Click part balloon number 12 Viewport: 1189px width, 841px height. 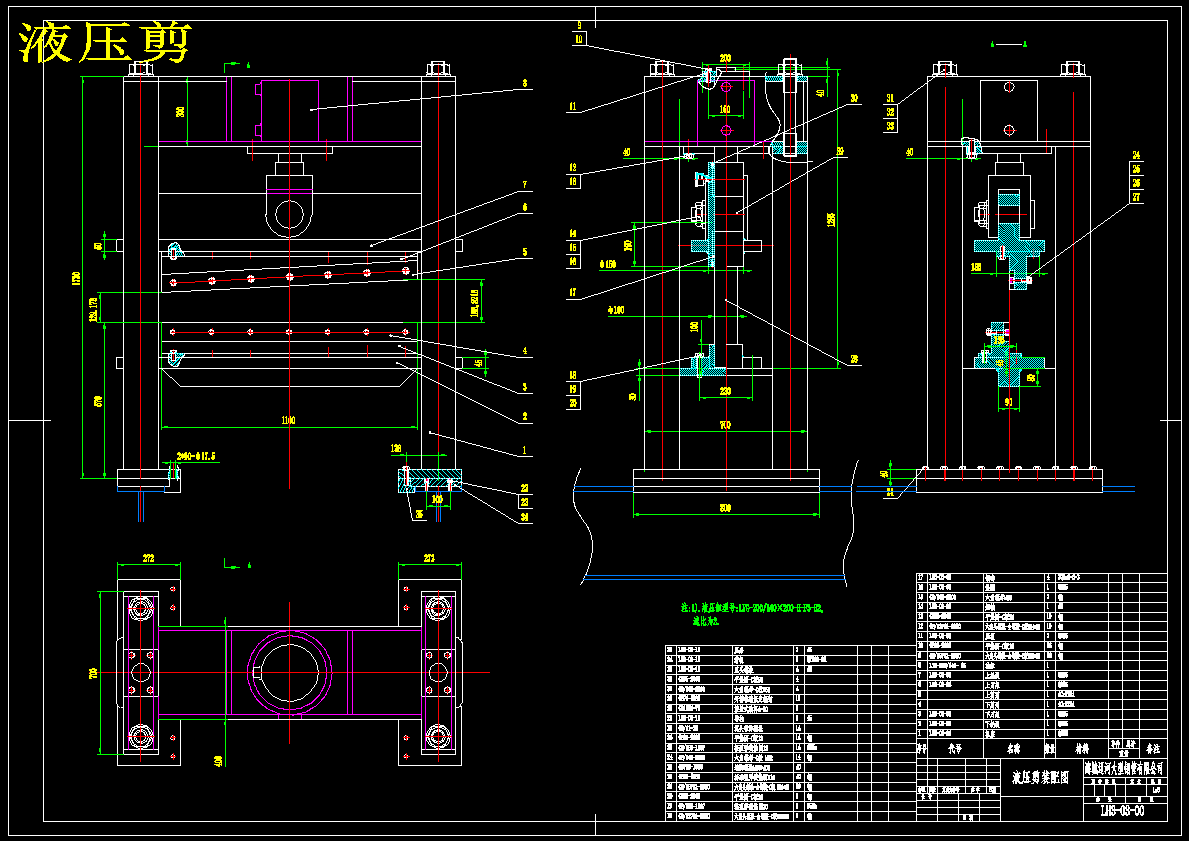pos(573,168)
